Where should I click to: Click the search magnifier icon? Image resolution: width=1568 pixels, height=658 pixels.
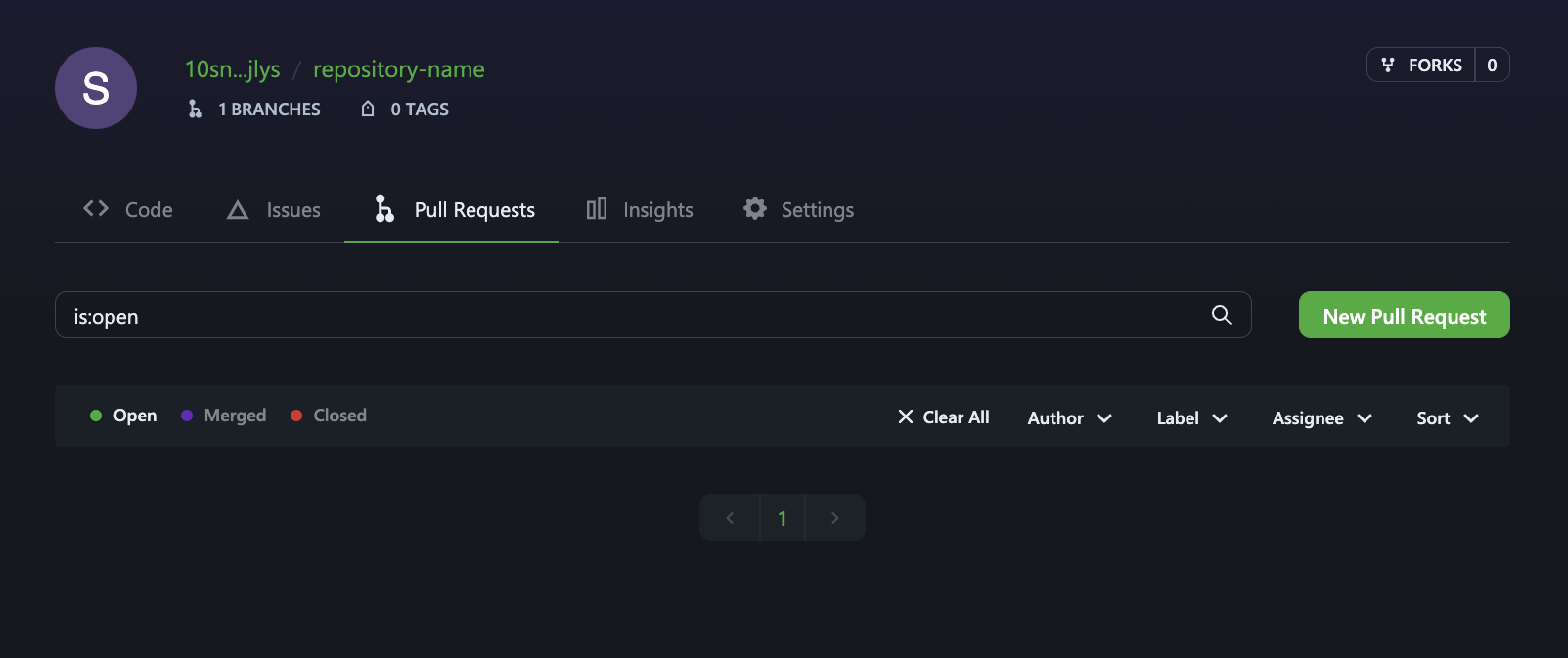click(1221, 315)
